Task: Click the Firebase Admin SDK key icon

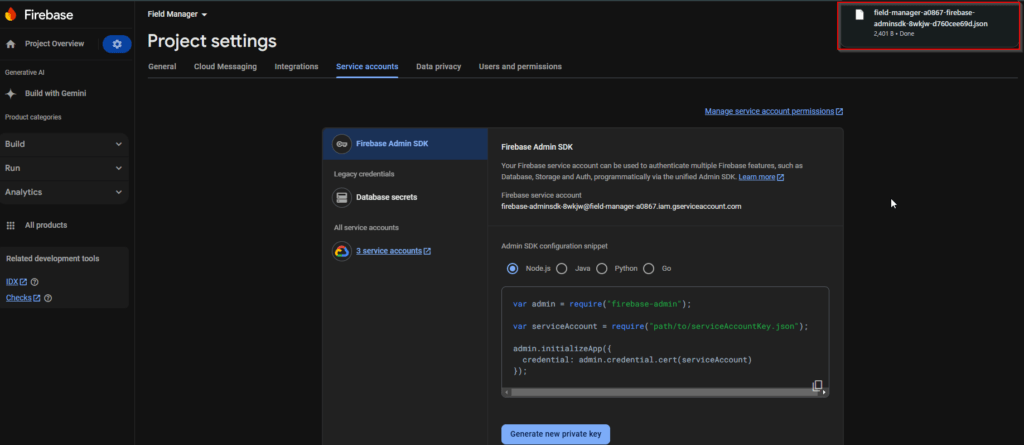Action: 342,144
